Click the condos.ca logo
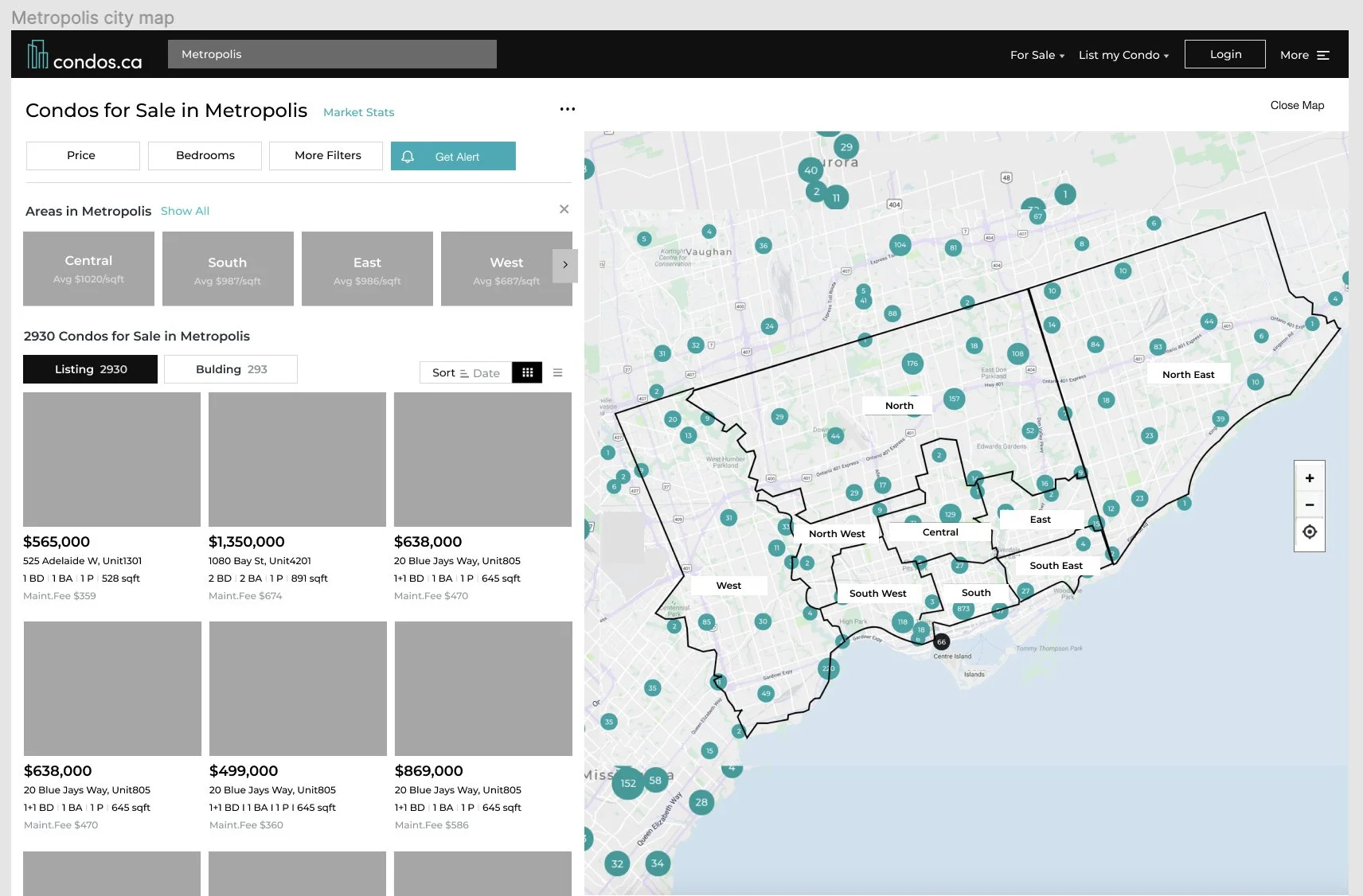The image size is (1363, 896). [84, 55]
